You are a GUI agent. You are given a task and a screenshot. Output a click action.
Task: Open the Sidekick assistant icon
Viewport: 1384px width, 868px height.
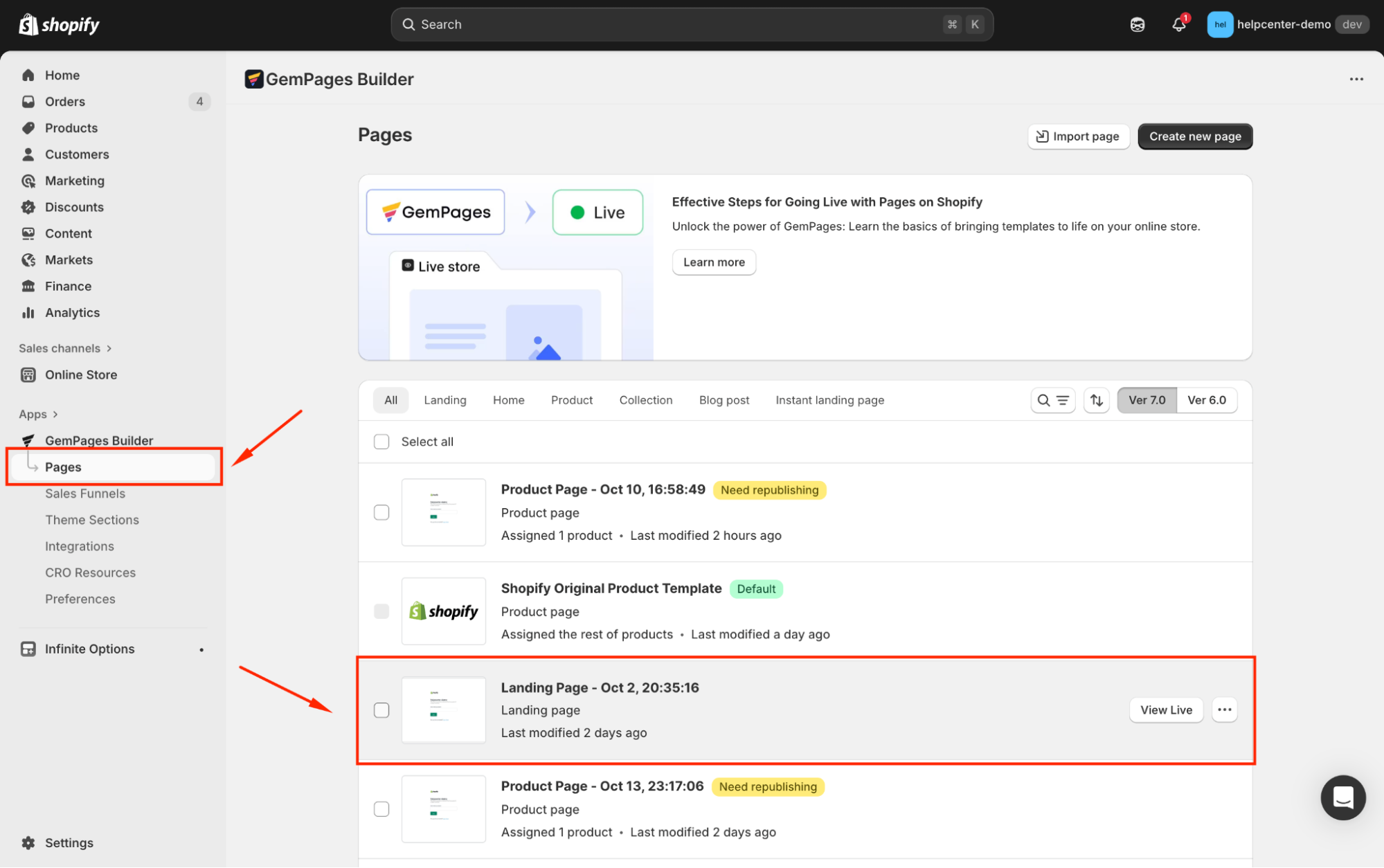coord(1138,24)
